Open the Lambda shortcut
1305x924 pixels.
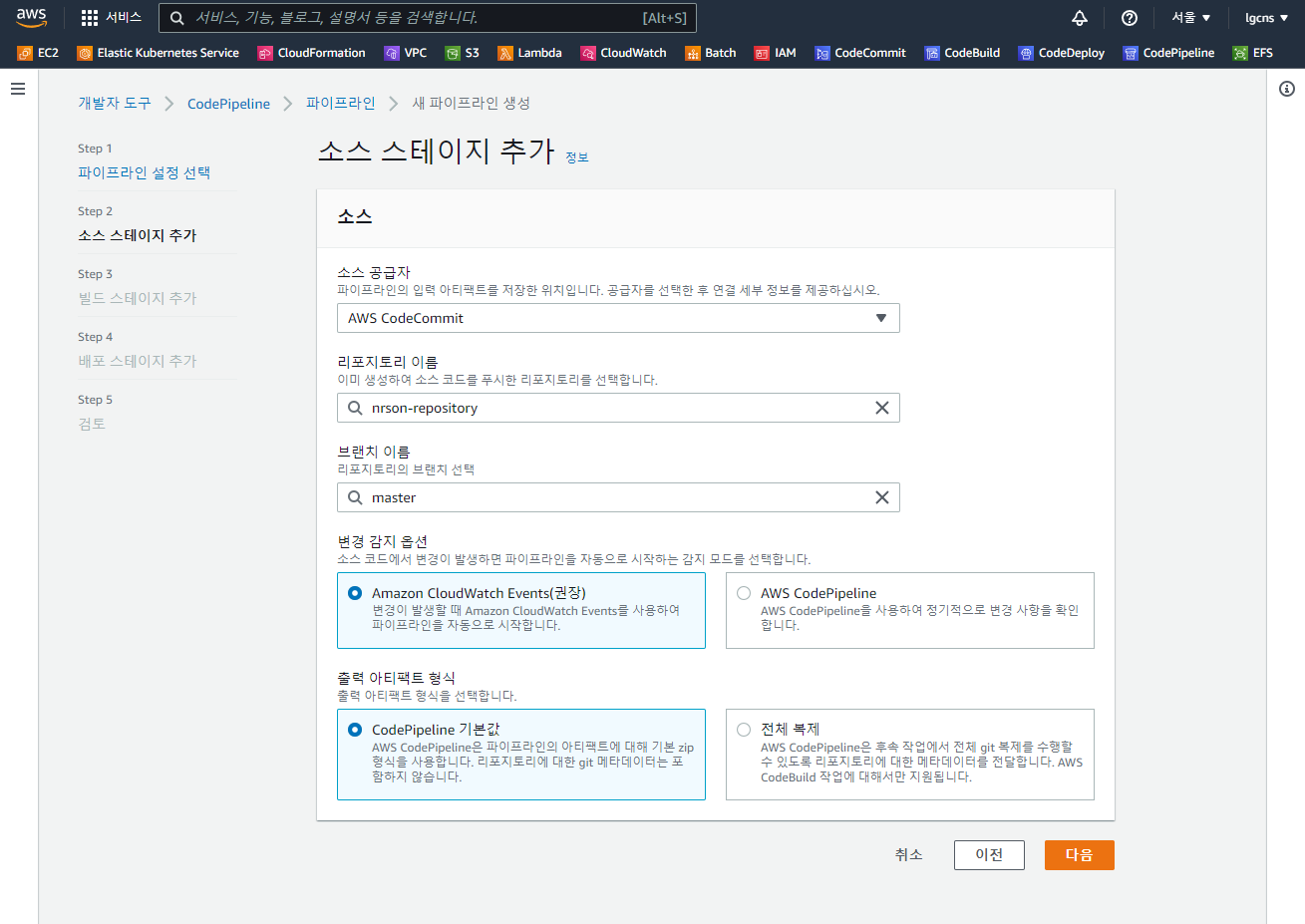coord(529,53)
